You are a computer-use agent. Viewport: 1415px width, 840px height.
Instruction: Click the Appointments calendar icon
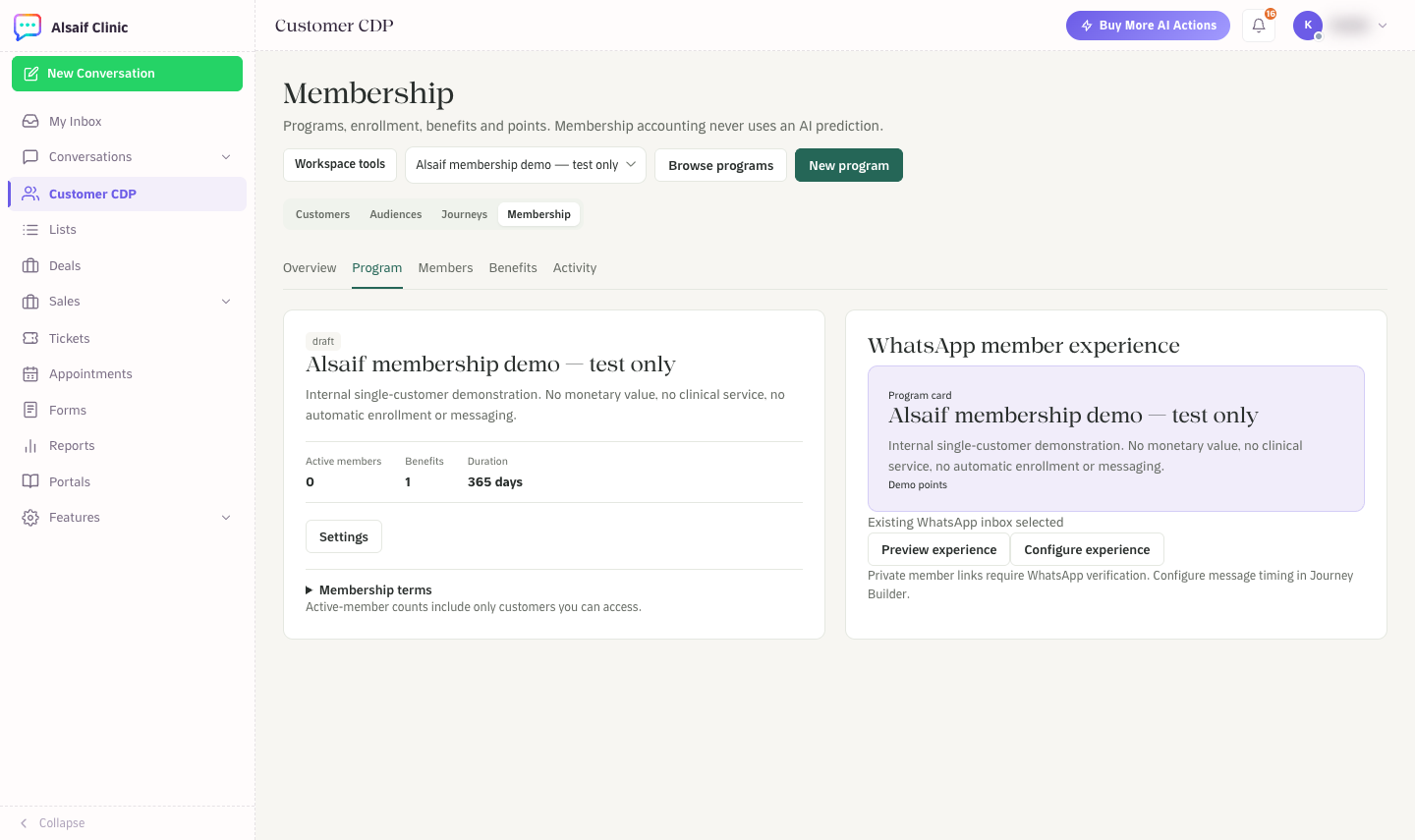(x=30, y=374)
